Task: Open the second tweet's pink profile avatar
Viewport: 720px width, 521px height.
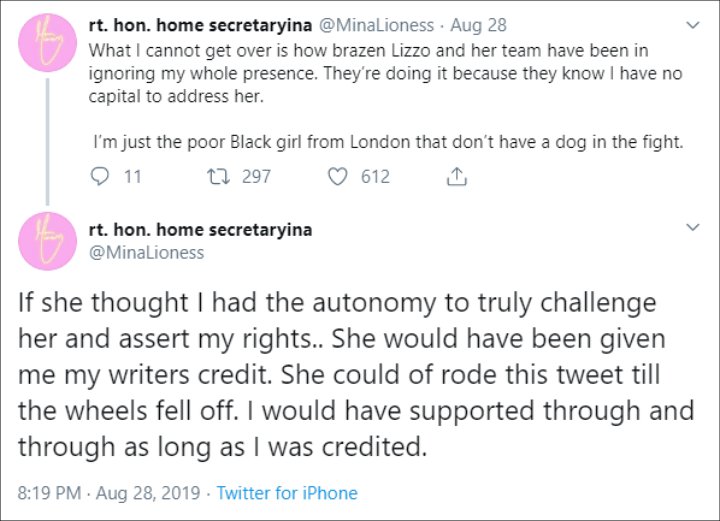Action: tap(47, 241)
